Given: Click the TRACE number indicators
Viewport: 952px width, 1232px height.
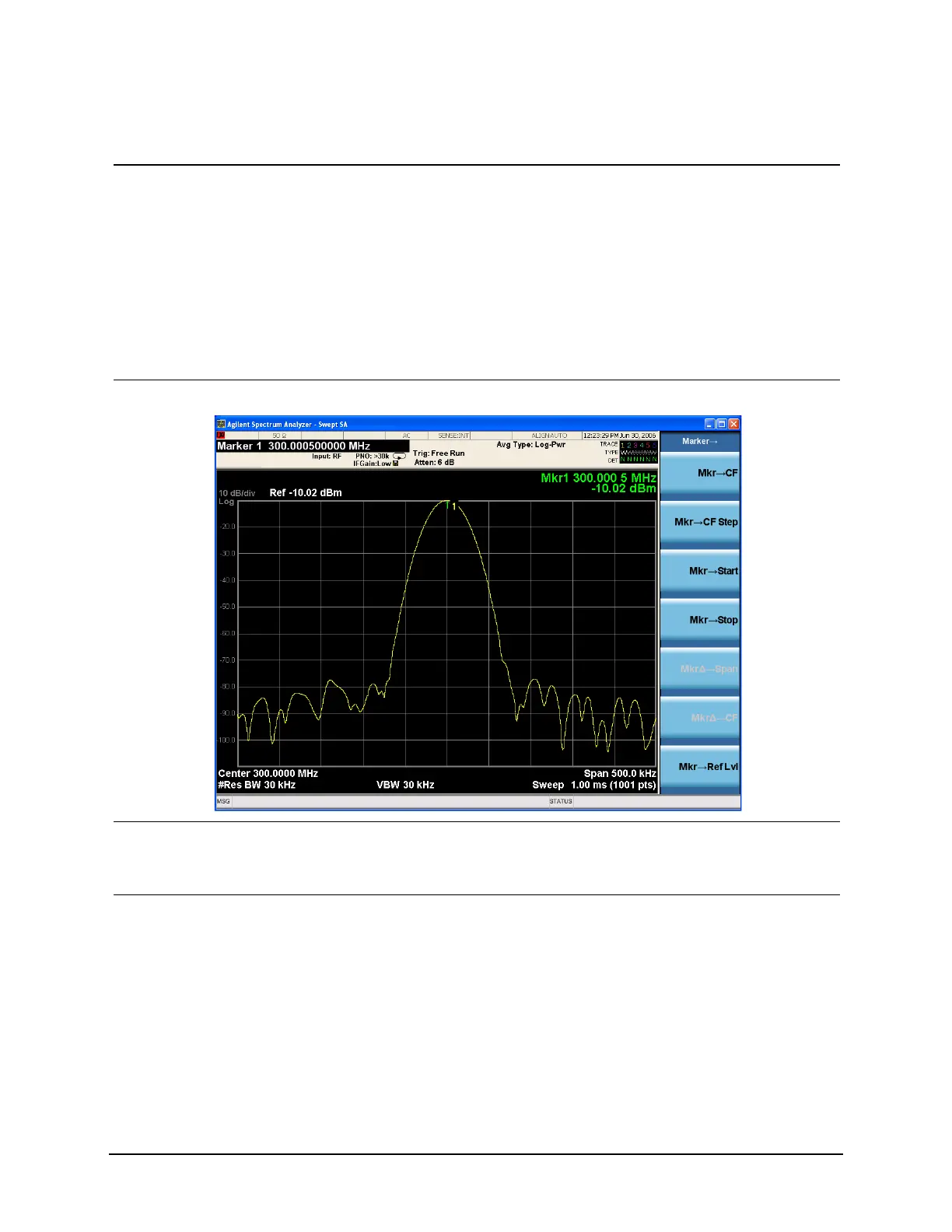Looking at the screenshot, I should click(639, 445).
